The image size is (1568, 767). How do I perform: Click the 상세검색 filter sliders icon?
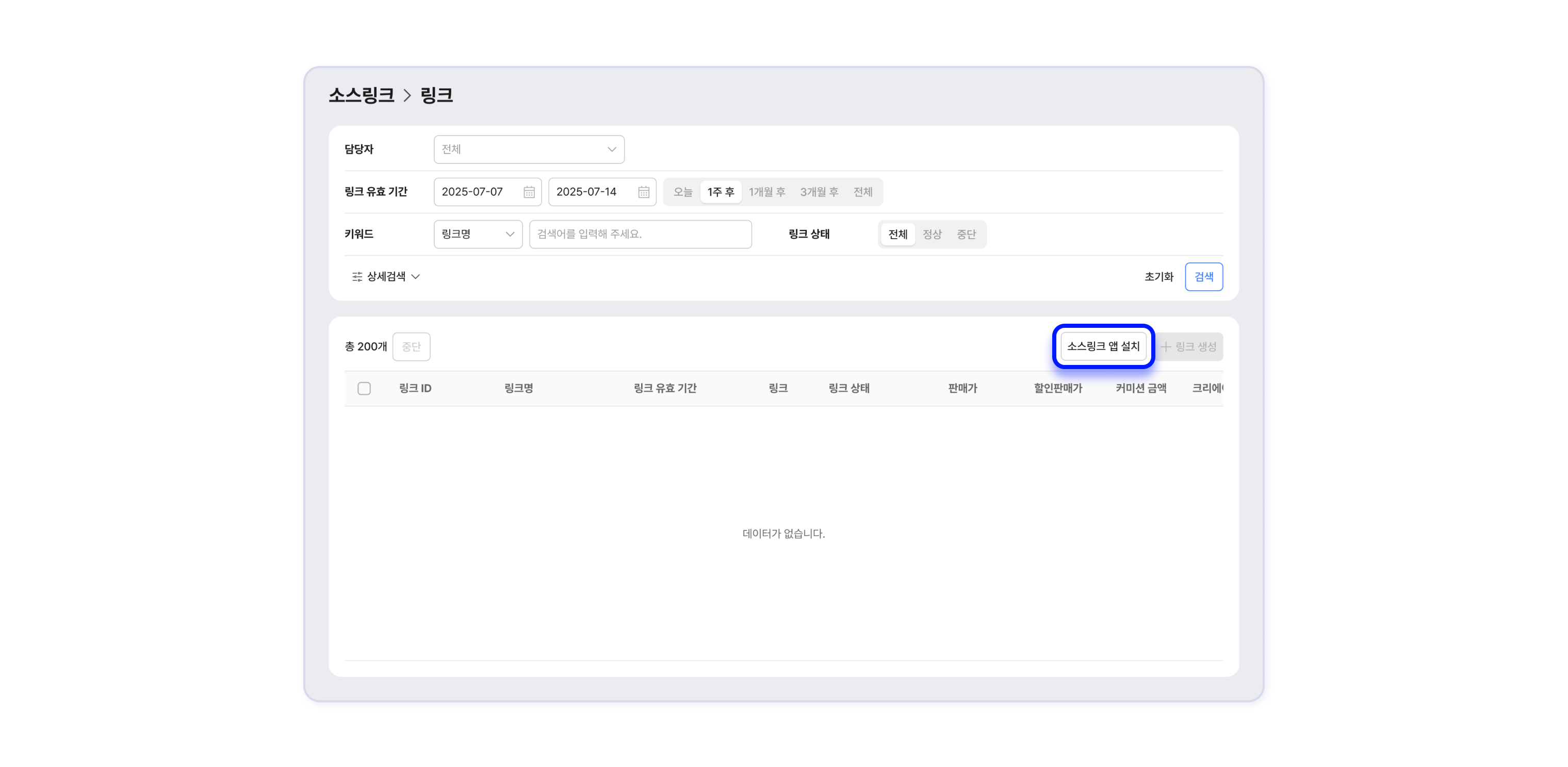click(x=357, y=277)
